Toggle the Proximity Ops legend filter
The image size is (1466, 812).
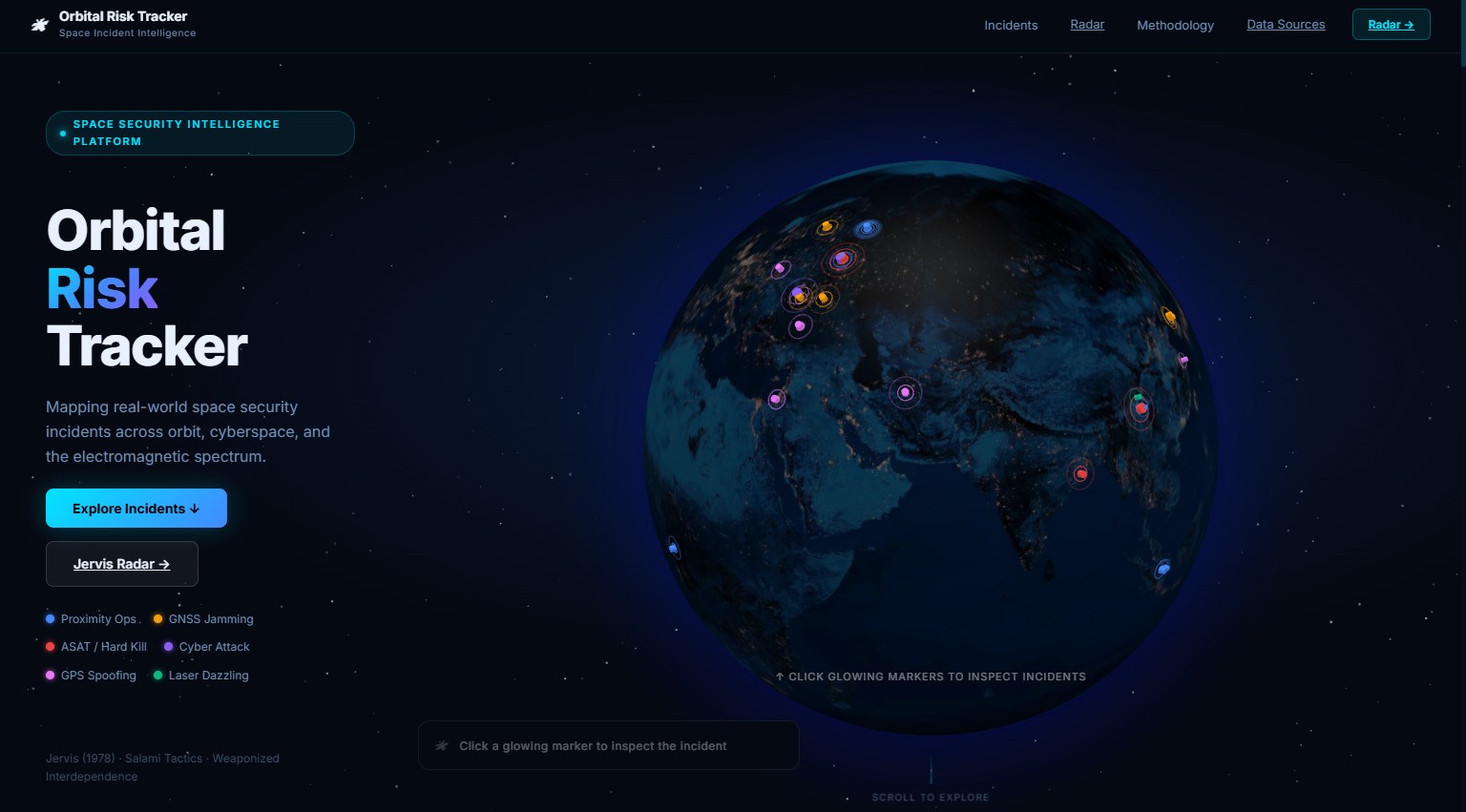(x=92, y=618)
